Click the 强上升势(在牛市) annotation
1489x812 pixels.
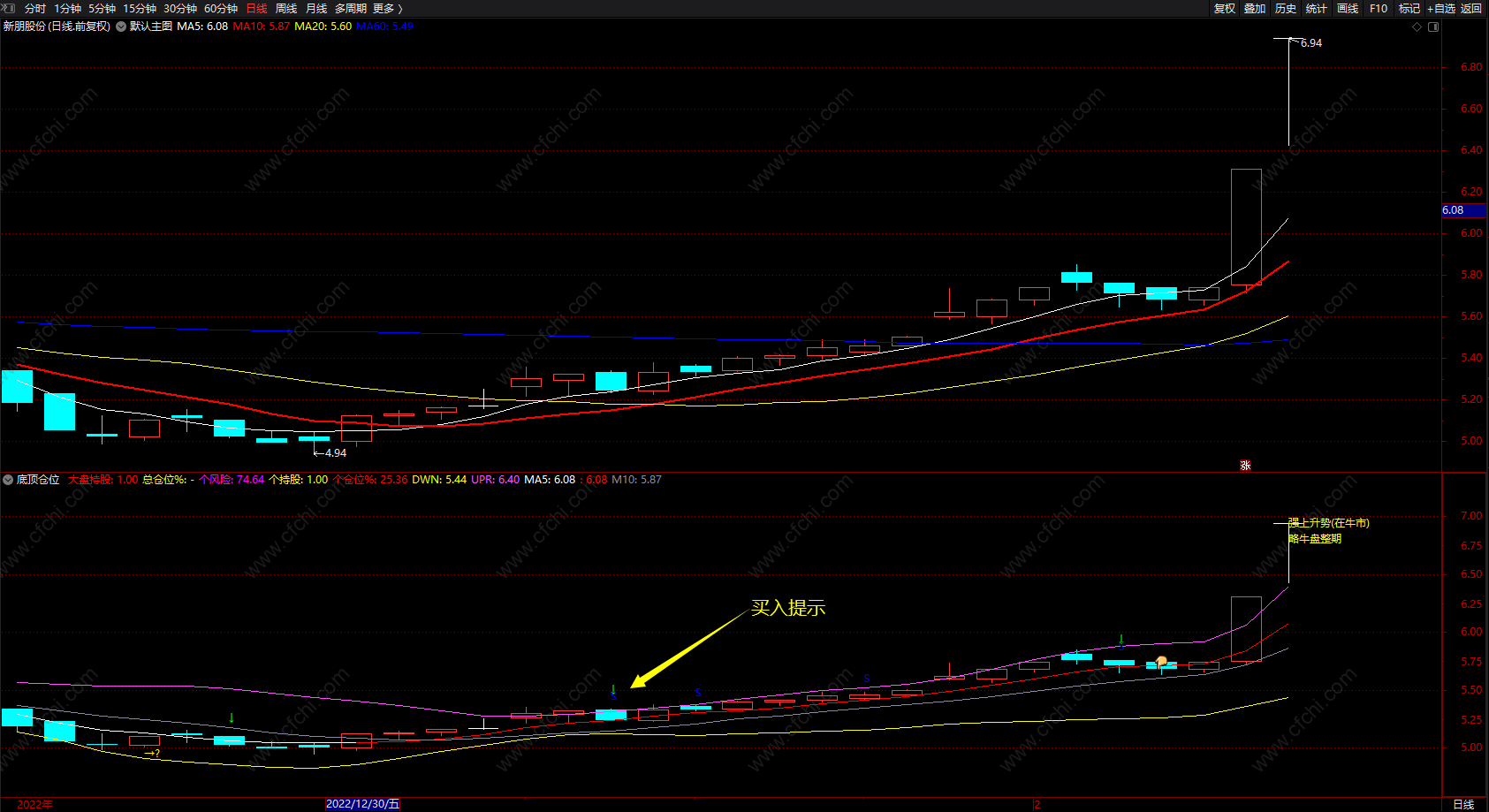tap(1329, 523)
